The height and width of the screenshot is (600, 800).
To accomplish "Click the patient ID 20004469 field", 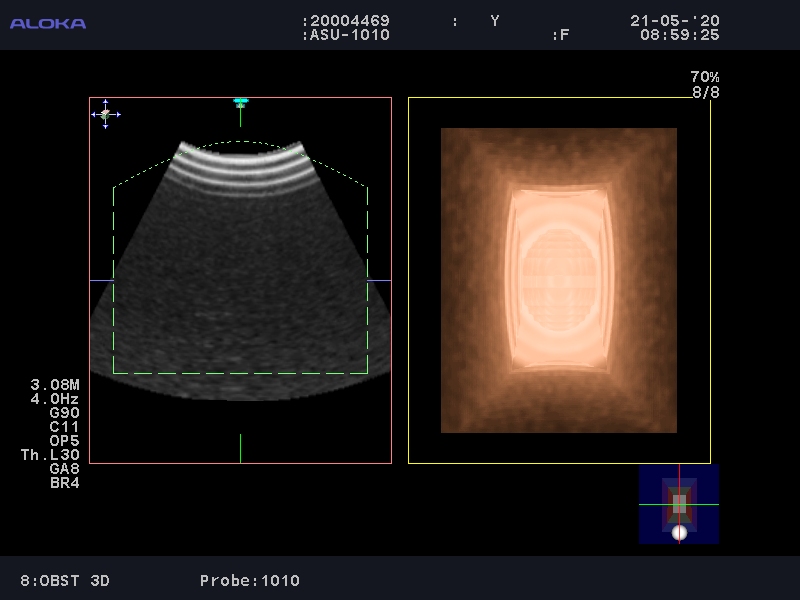I will click(350, 21).
